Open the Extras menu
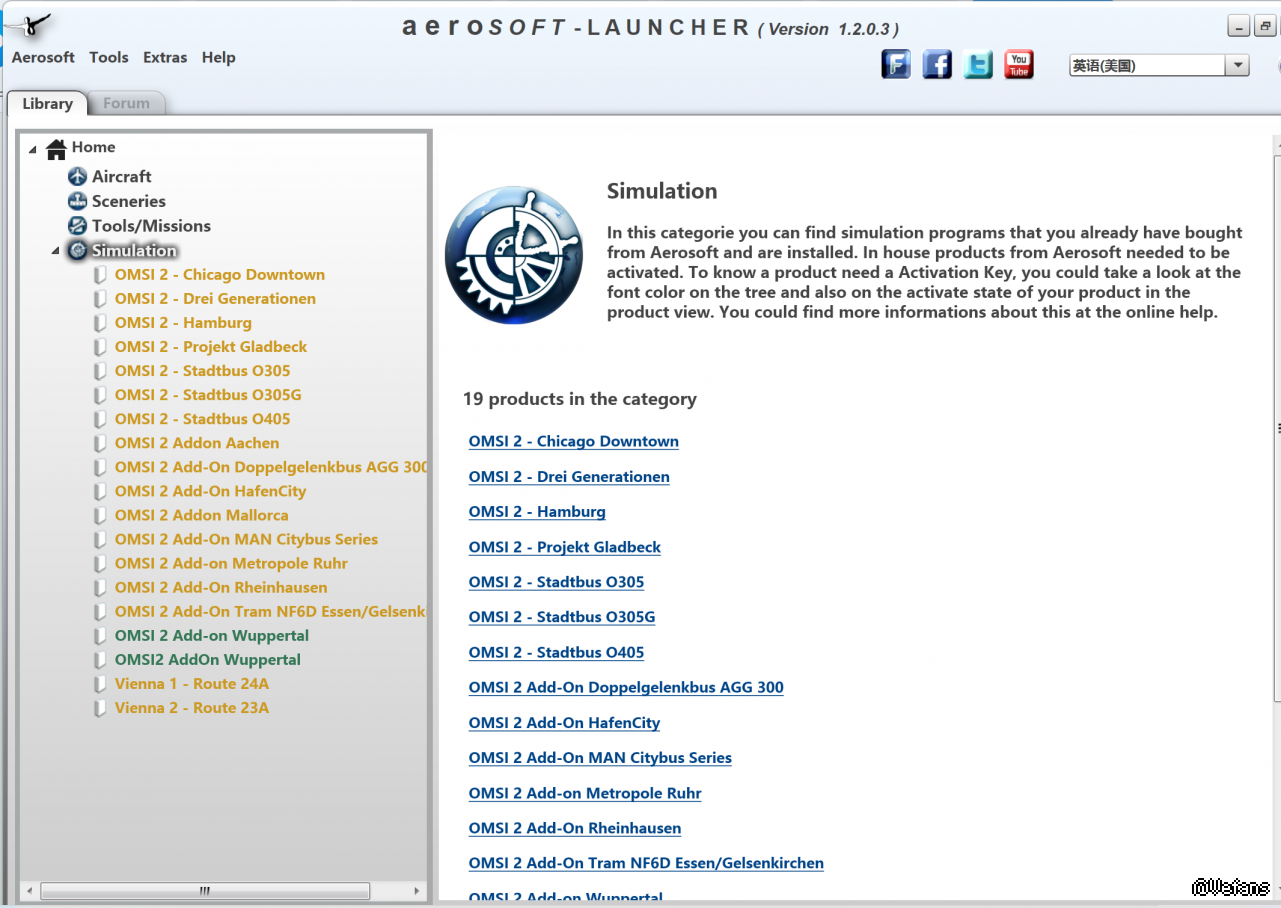The width and height of the screenshot is (1281, 908). pyautogui.click(x=165, y=57)
